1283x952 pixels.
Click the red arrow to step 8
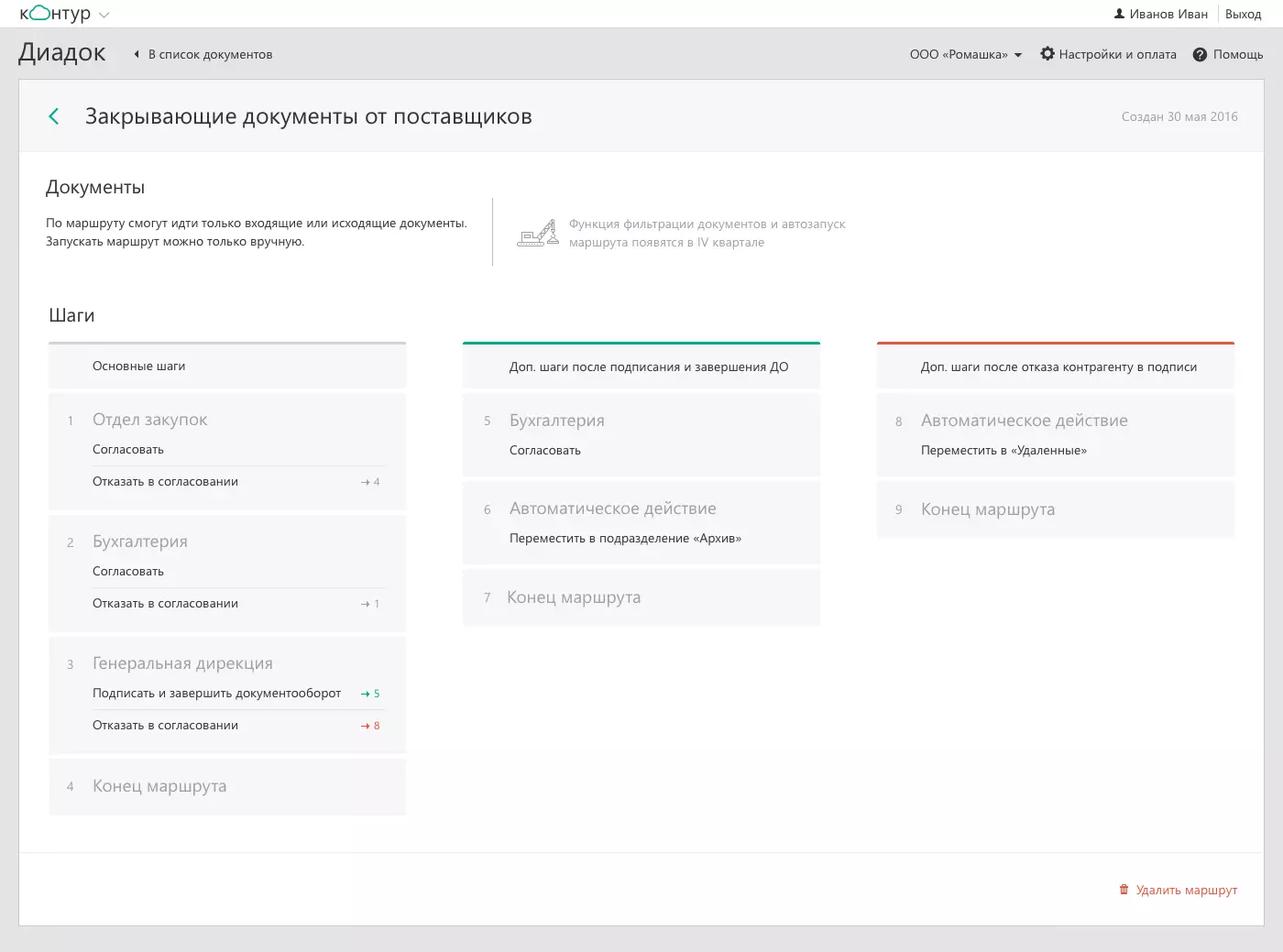(x=370, y=726)
